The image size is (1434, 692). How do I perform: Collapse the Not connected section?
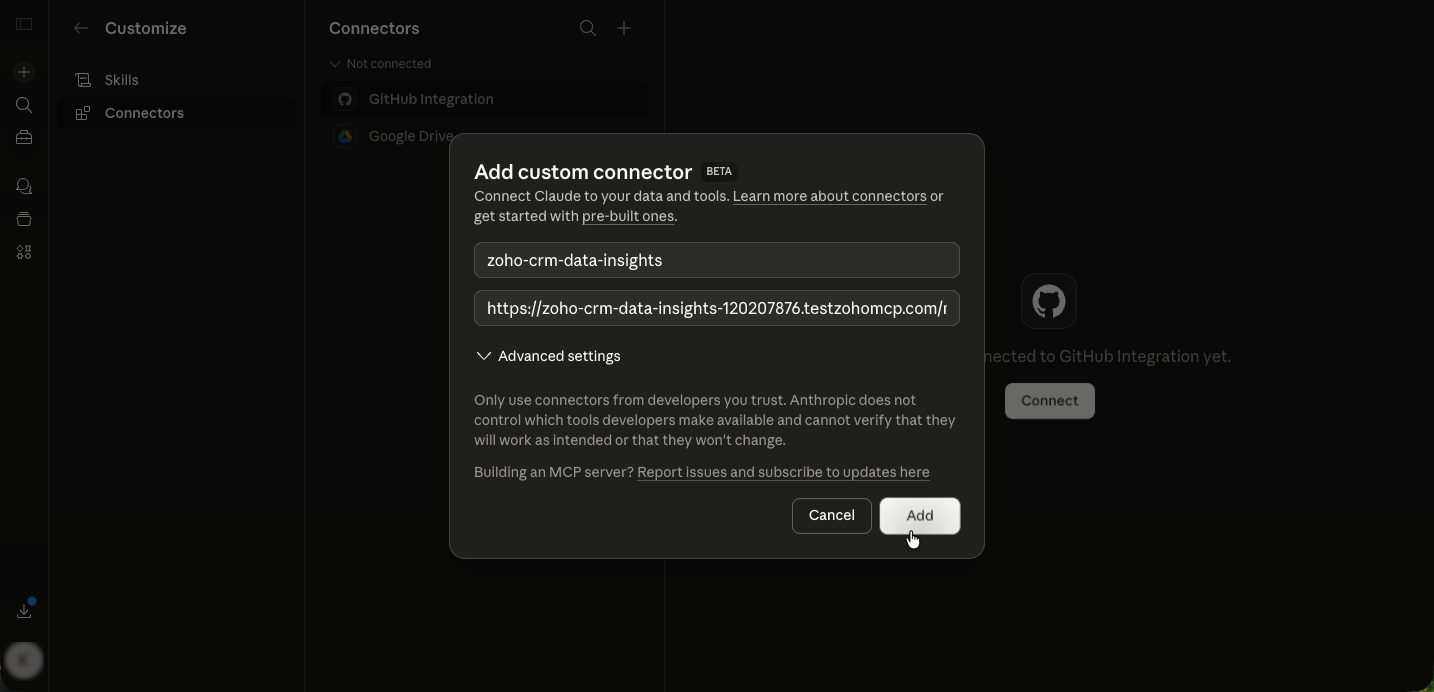(381, 63)
